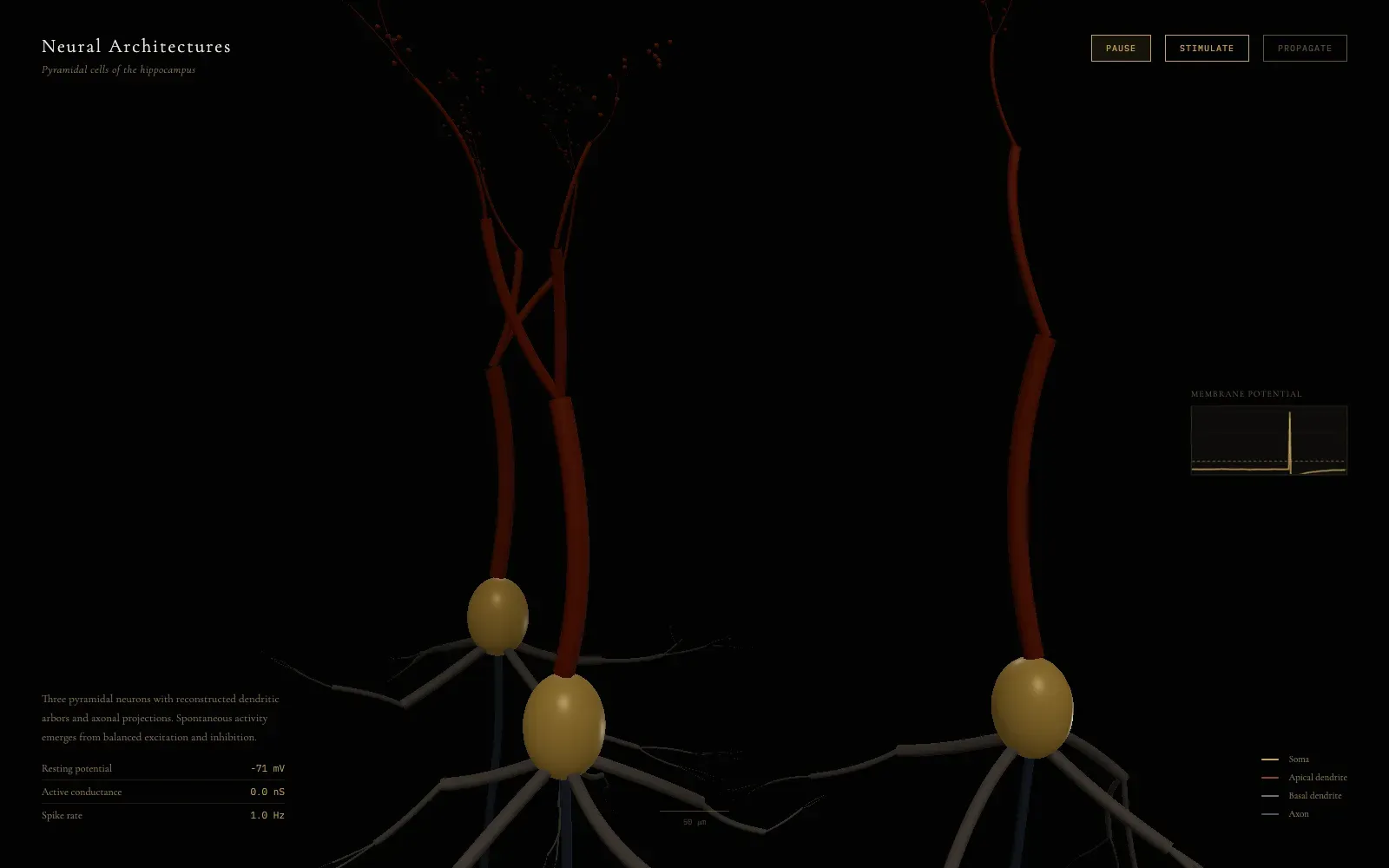Click the 50 µm scale bar label

click(694, 822)
